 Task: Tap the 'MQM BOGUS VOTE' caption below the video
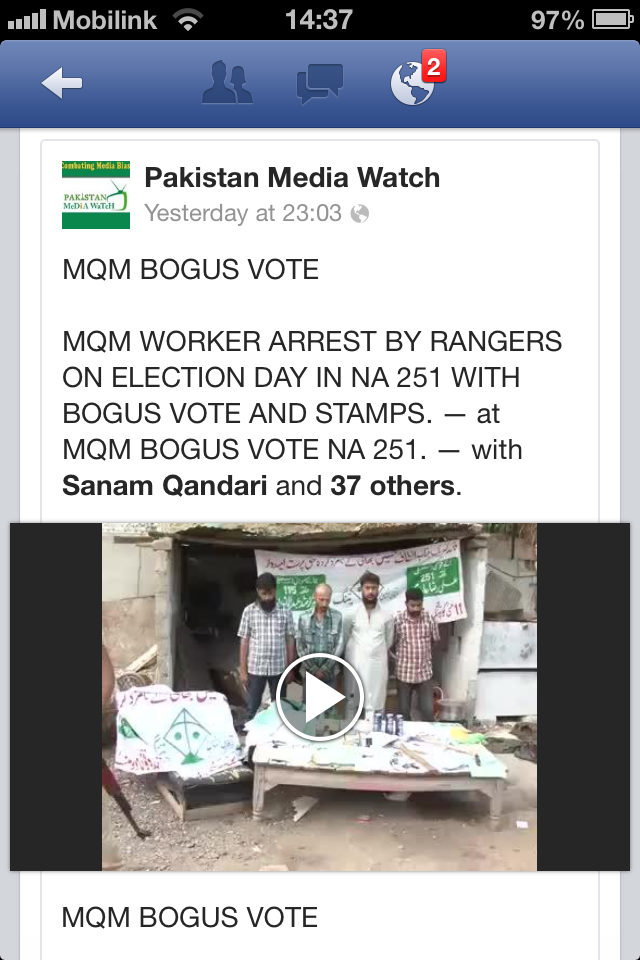tap(190, 917)
